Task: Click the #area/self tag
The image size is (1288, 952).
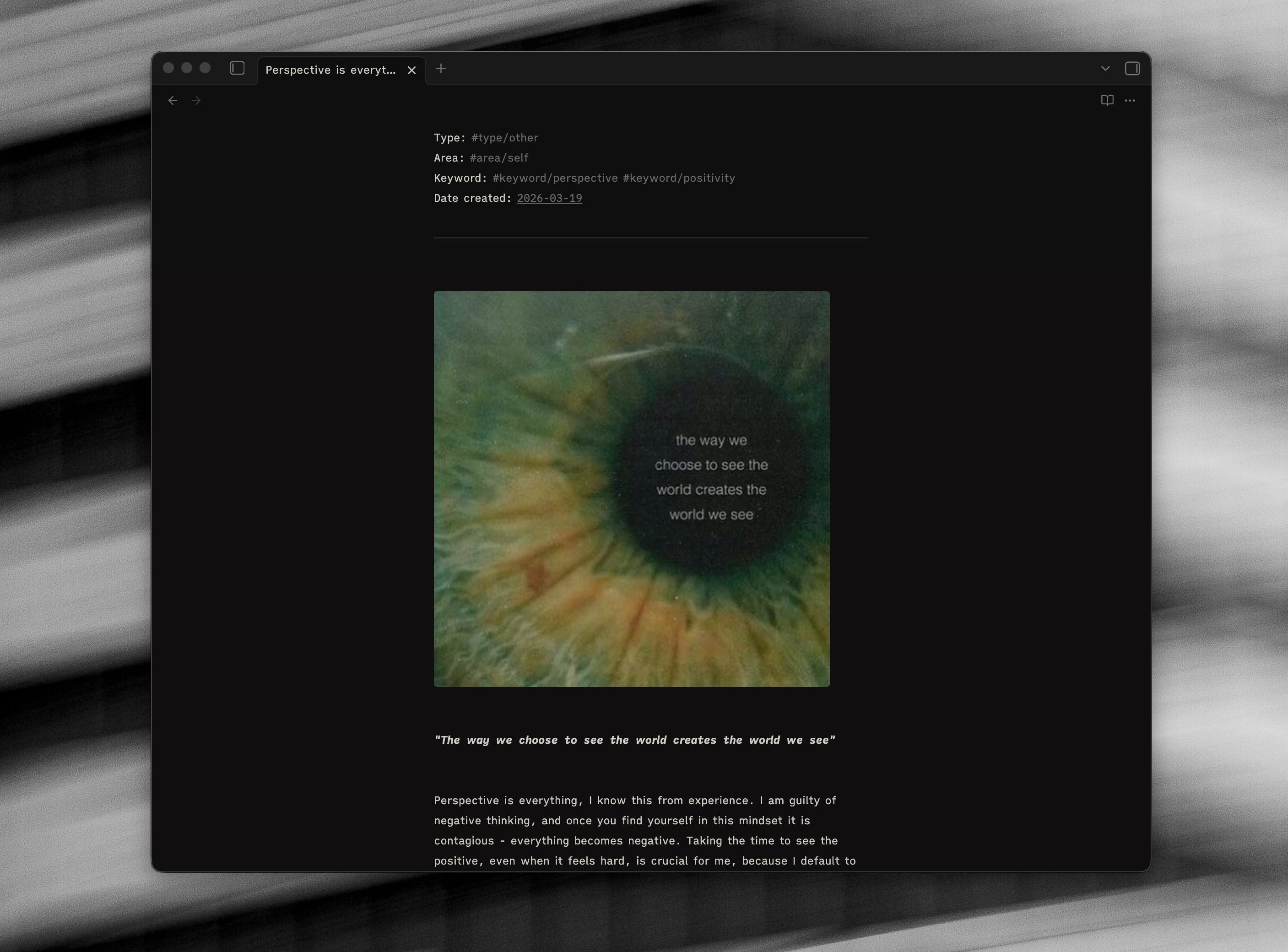Action: tap(498, 158)
